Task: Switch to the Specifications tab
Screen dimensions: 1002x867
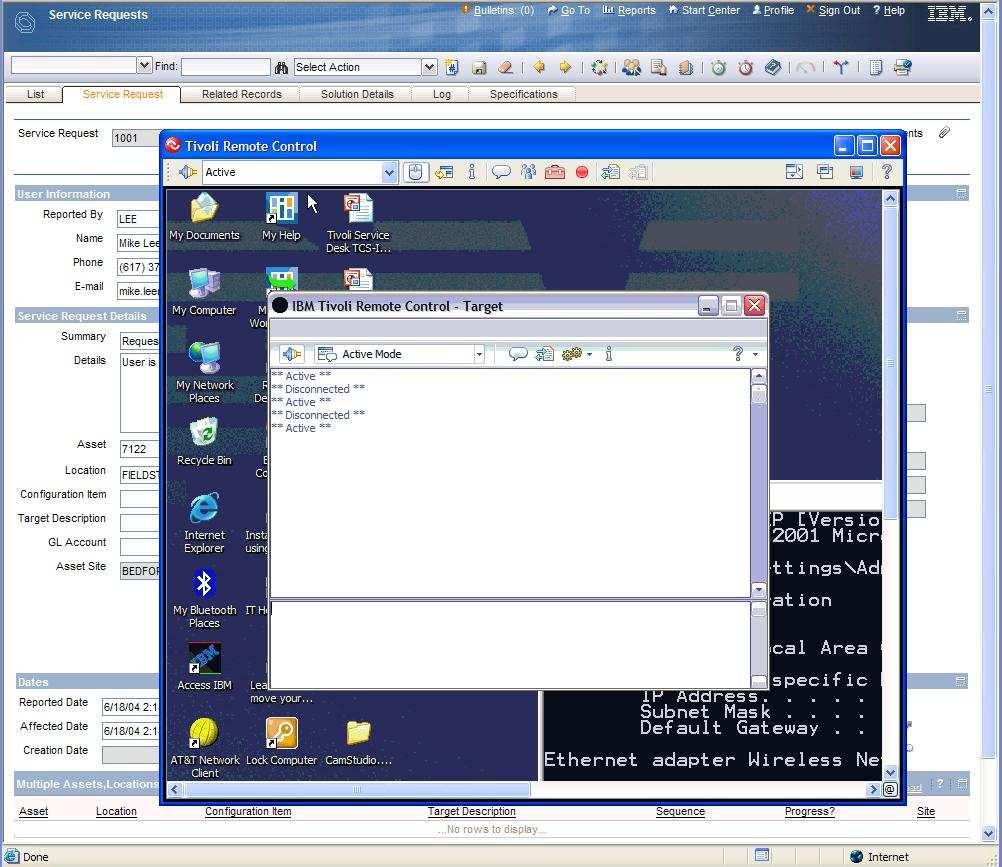Action: tap(523, 95)
